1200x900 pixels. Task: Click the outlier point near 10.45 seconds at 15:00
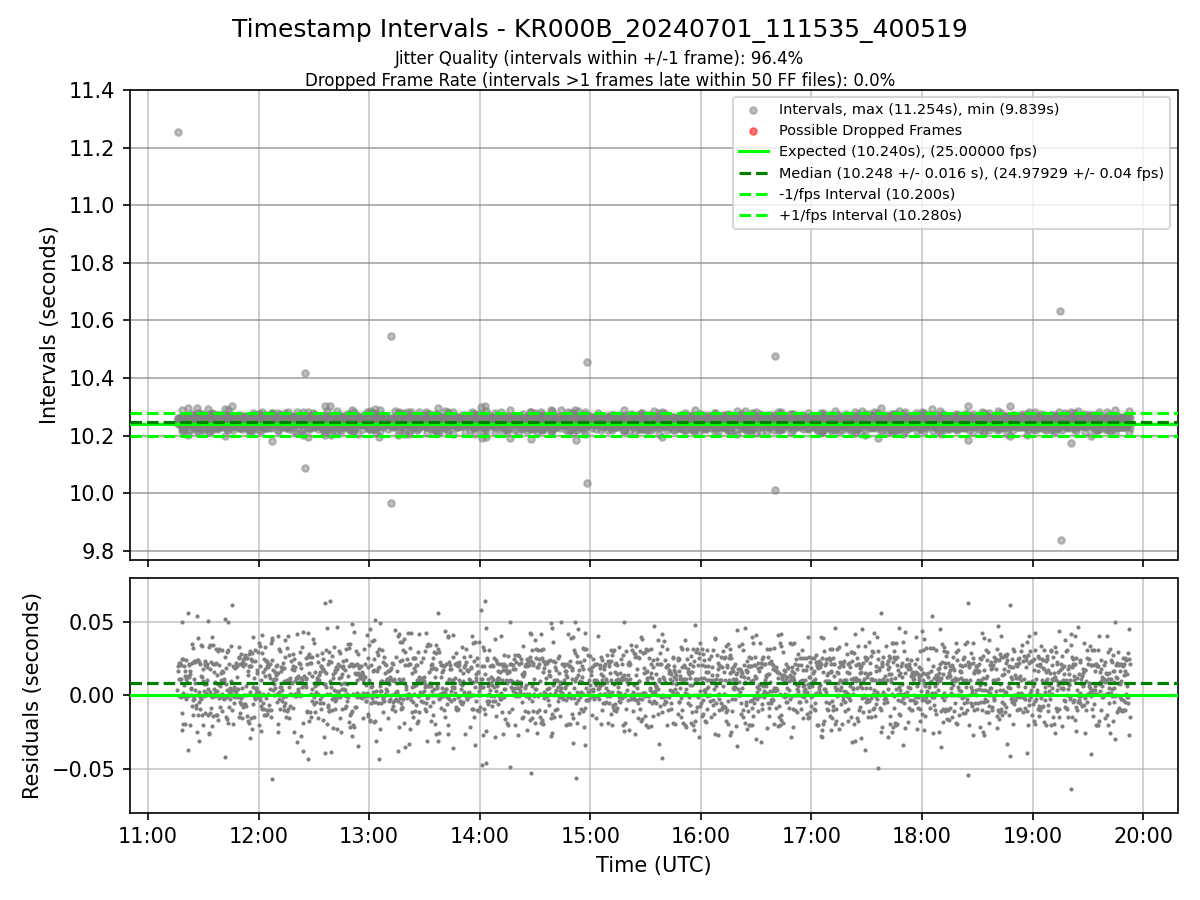tap(587, 362)
